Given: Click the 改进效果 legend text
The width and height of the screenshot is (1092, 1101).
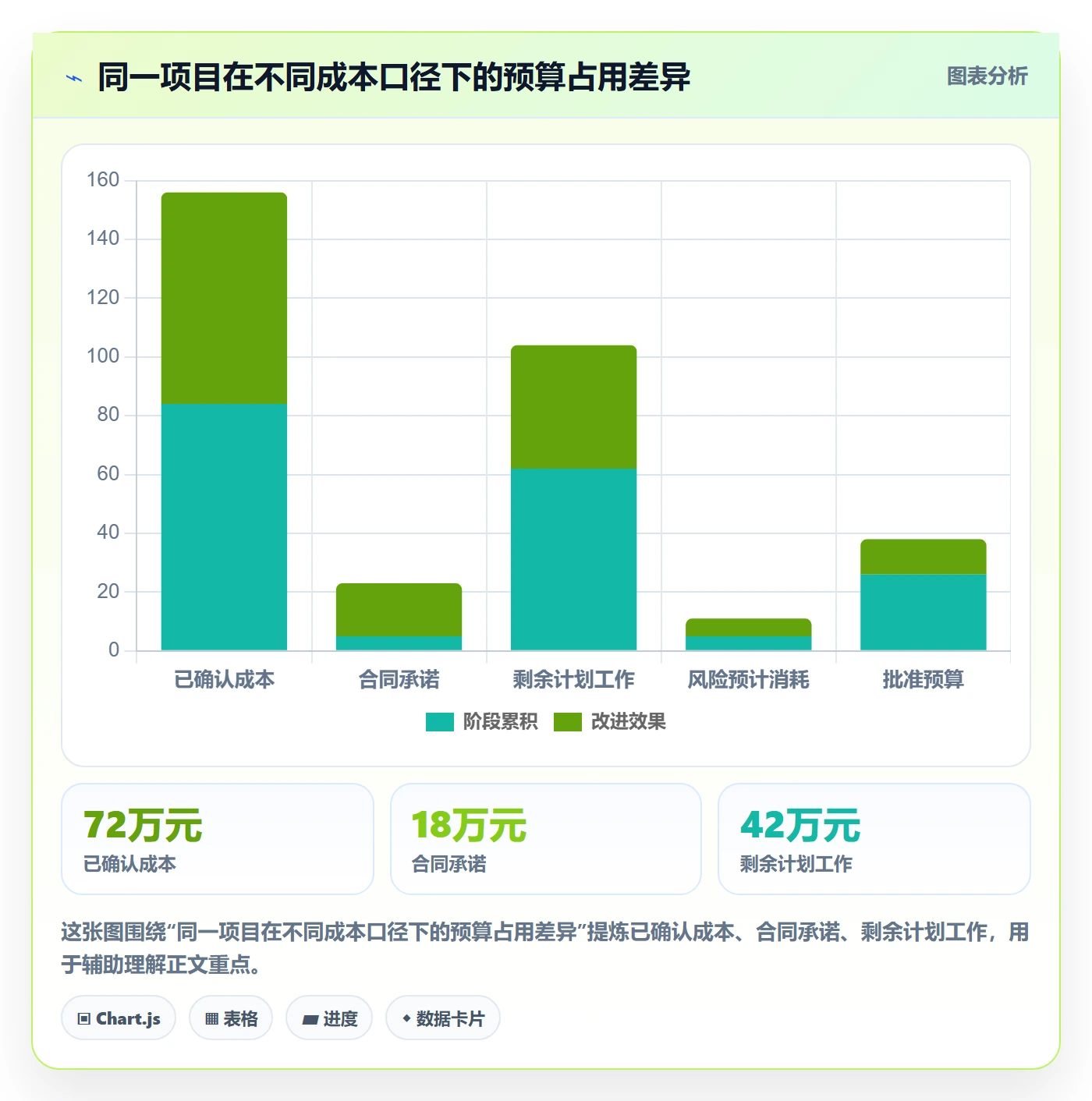Looking at the screenshot, I should [628, 722].
